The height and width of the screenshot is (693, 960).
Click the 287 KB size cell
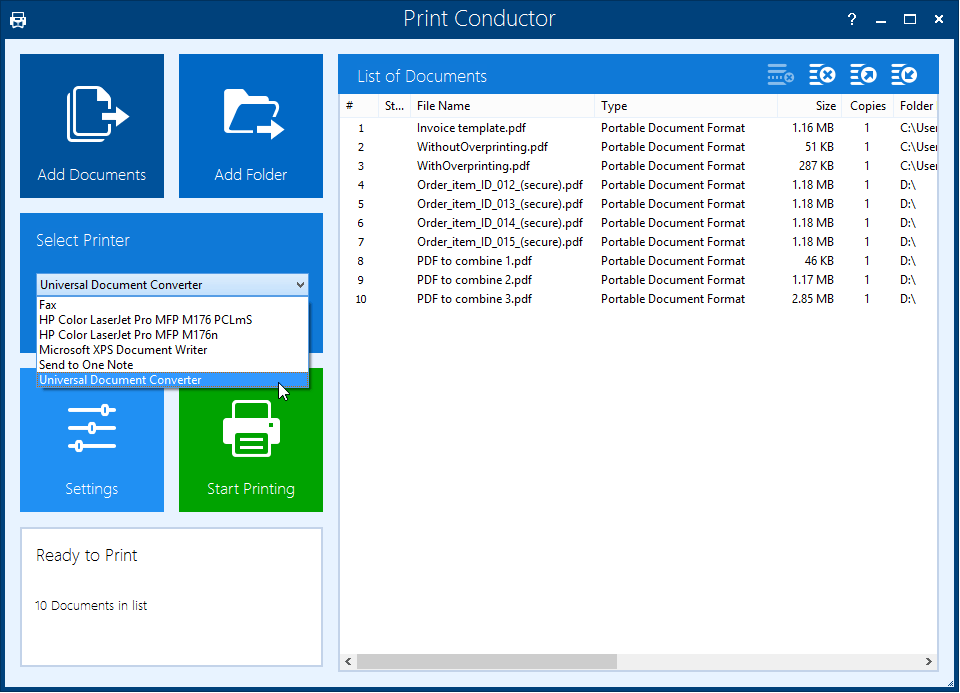point(816,166)
